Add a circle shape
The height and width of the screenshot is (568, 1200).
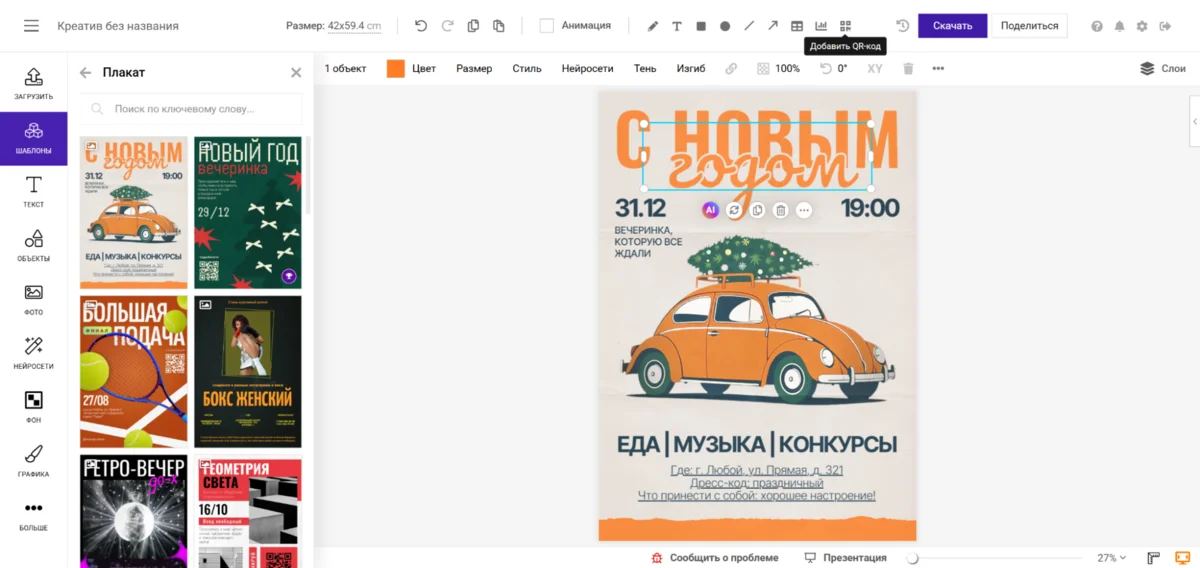point(725,26)
